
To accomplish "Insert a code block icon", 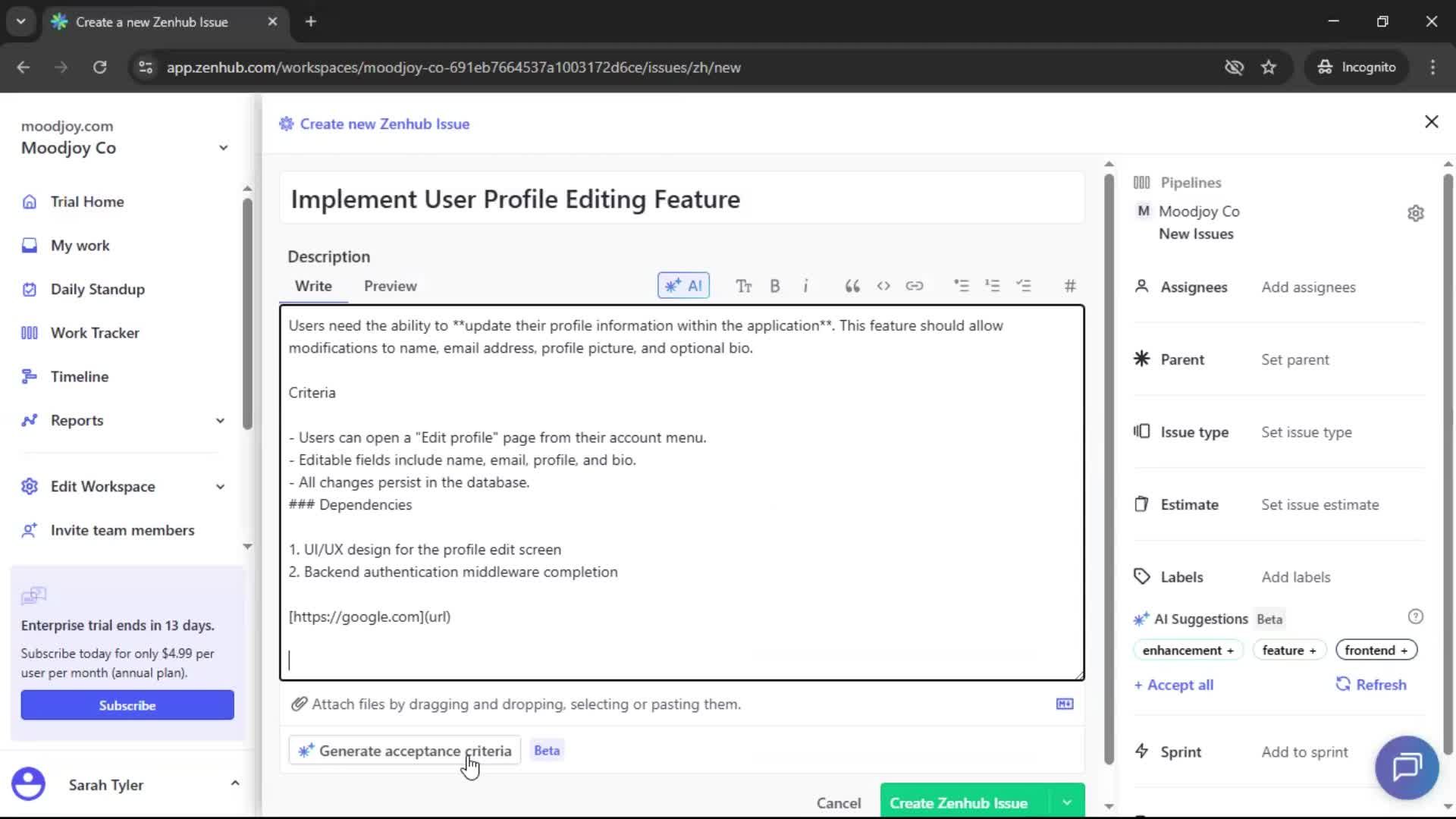I will (x=883, y=286).
